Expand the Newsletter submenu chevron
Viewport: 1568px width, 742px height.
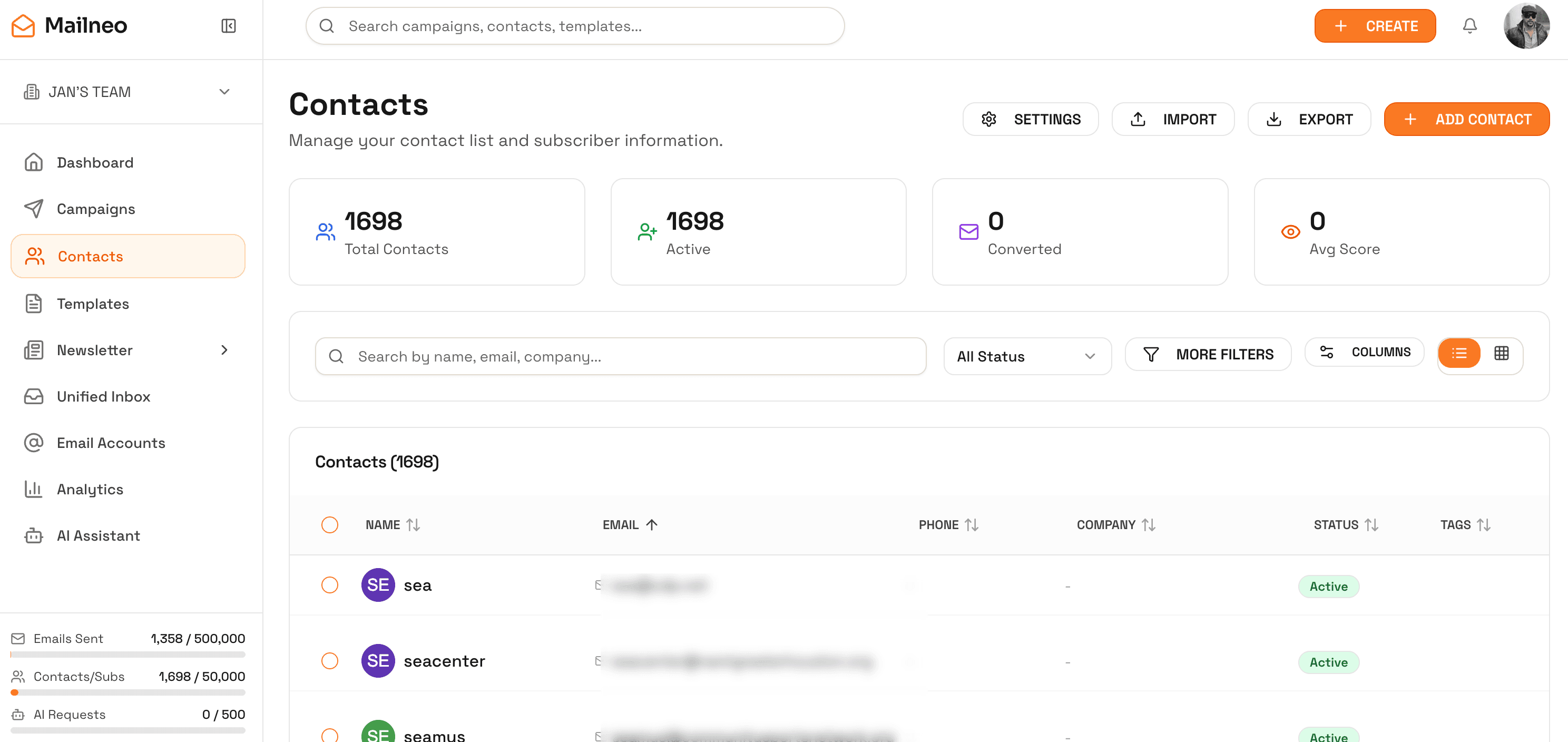point(224,350)
